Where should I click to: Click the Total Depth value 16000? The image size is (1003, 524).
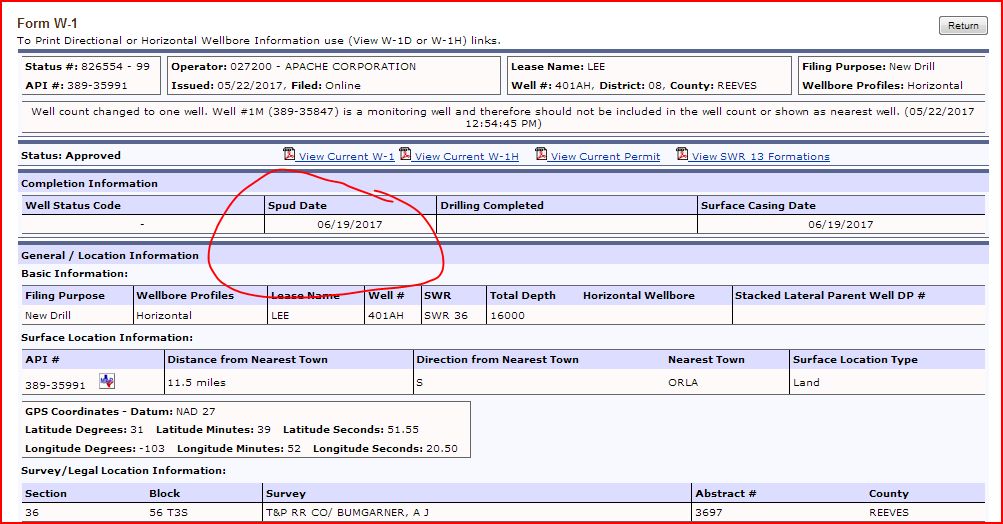(507, 315)
